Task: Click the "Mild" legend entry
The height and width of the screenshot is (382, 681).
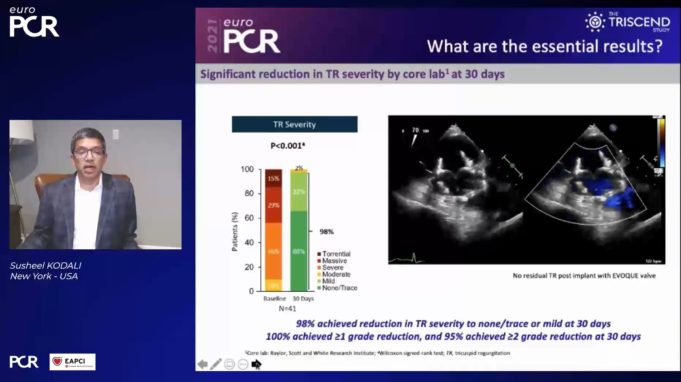Action: [x=326, y=281]
